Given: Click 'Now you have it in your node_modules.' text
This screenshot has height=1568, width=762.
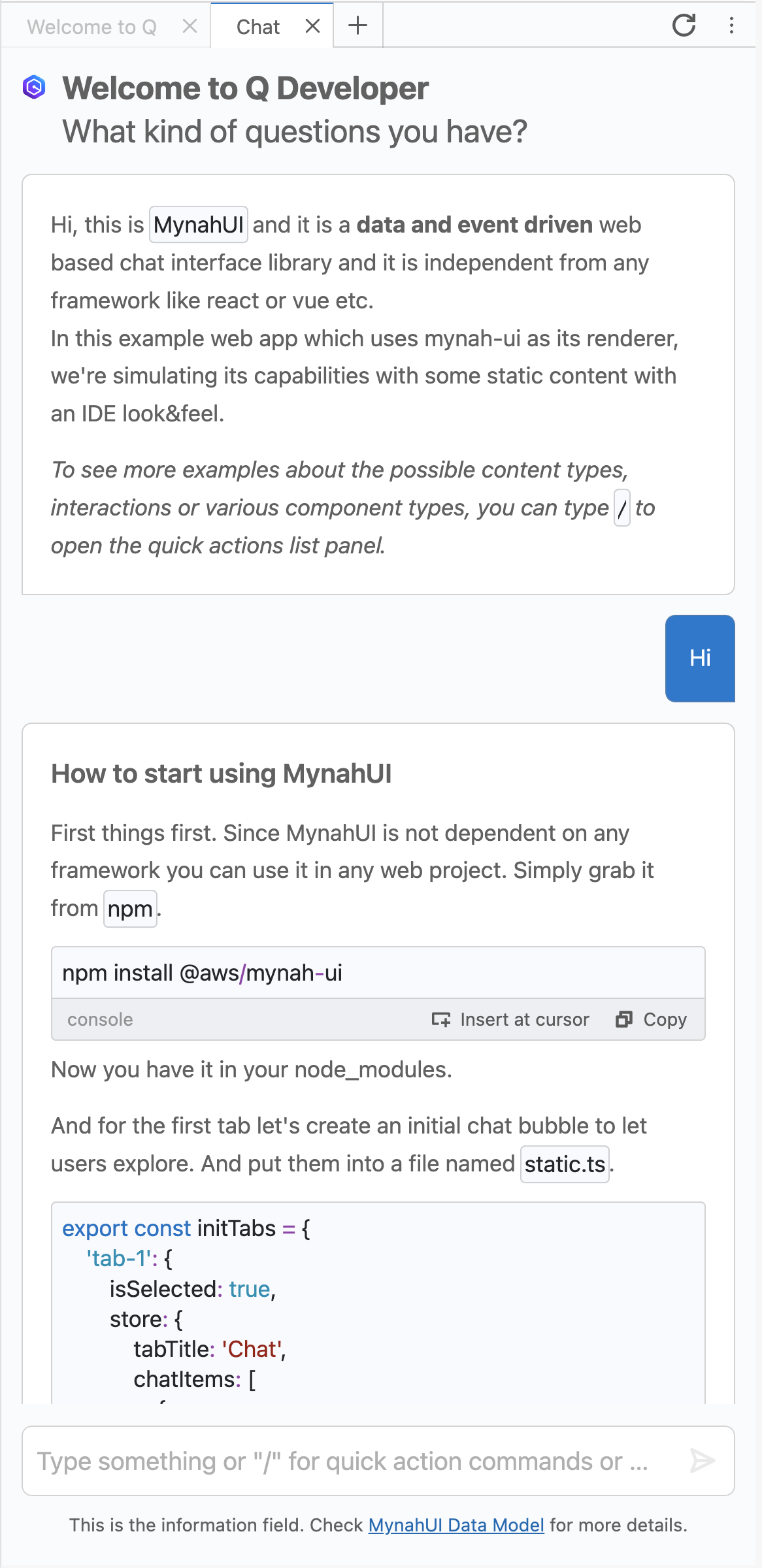Looking at the screenshot, I should (252, 1070).
